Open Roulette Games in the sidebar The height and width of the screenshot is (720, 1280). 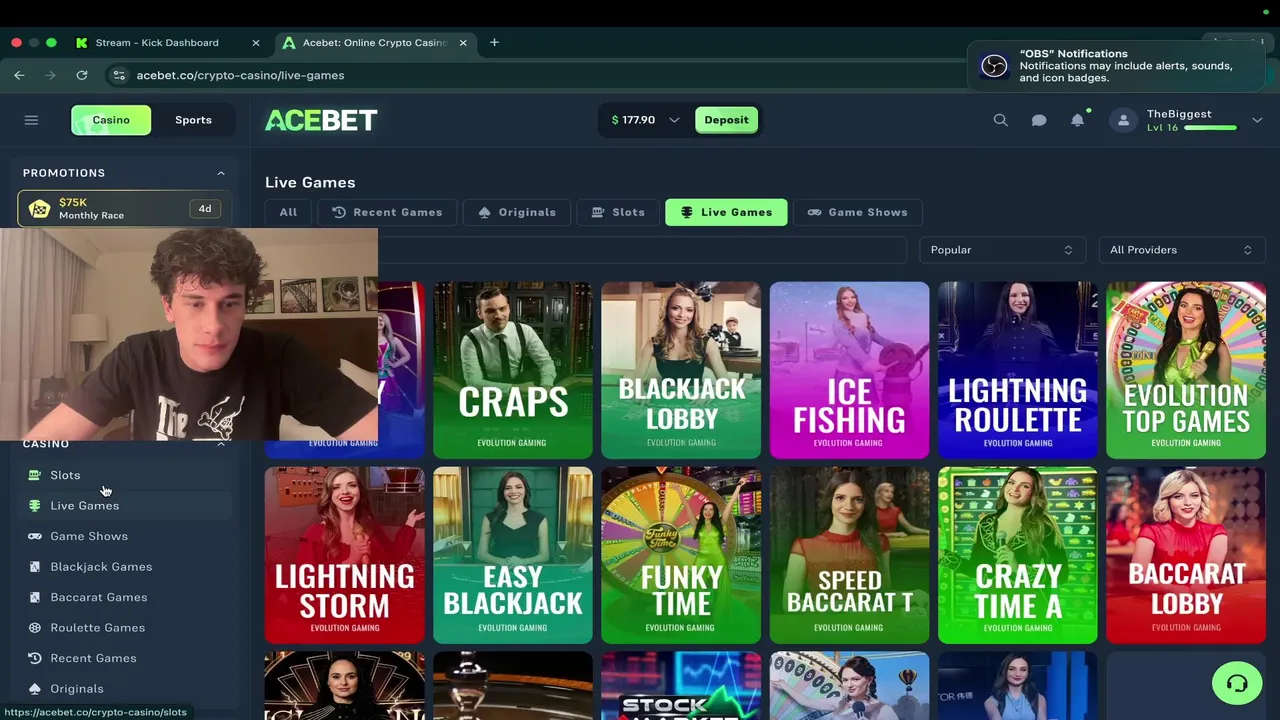pos(126,628)
